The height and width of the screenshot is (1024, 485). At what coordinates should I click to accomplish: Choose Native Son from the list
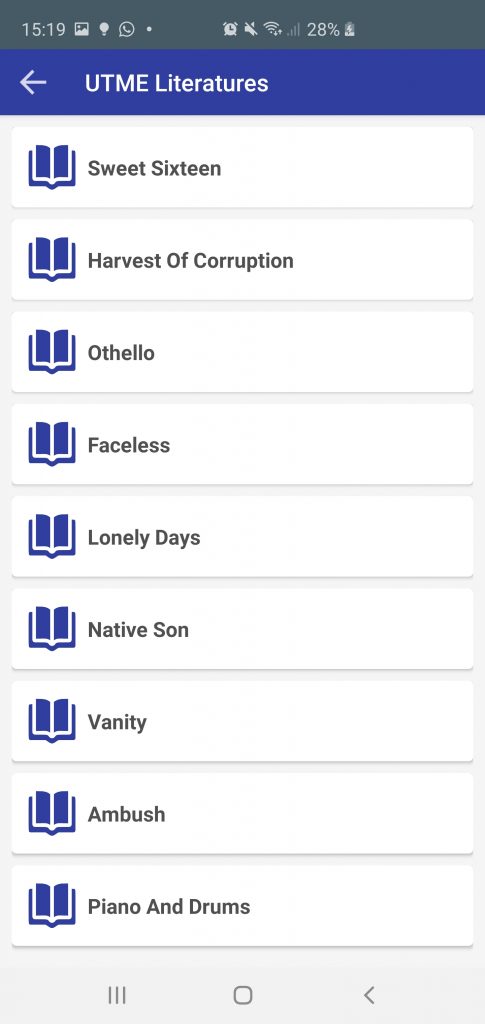(242, 629)
